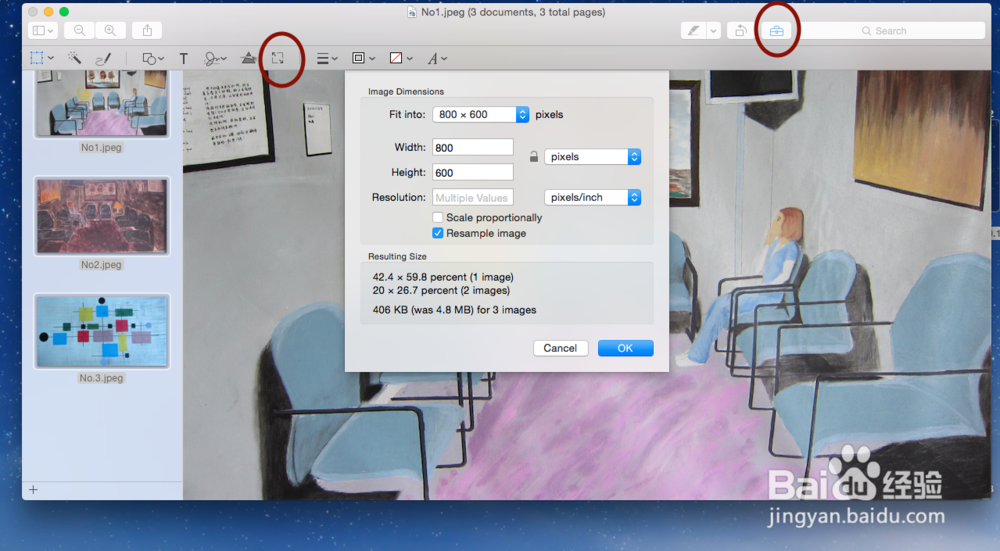Open the line style menu

[327, 59]
